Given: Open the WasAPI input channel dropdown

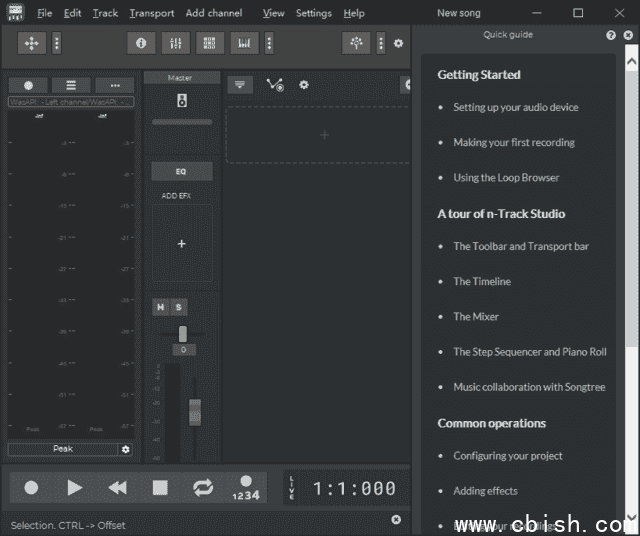Looking at the screenshot, I should [x=71, y=102].
